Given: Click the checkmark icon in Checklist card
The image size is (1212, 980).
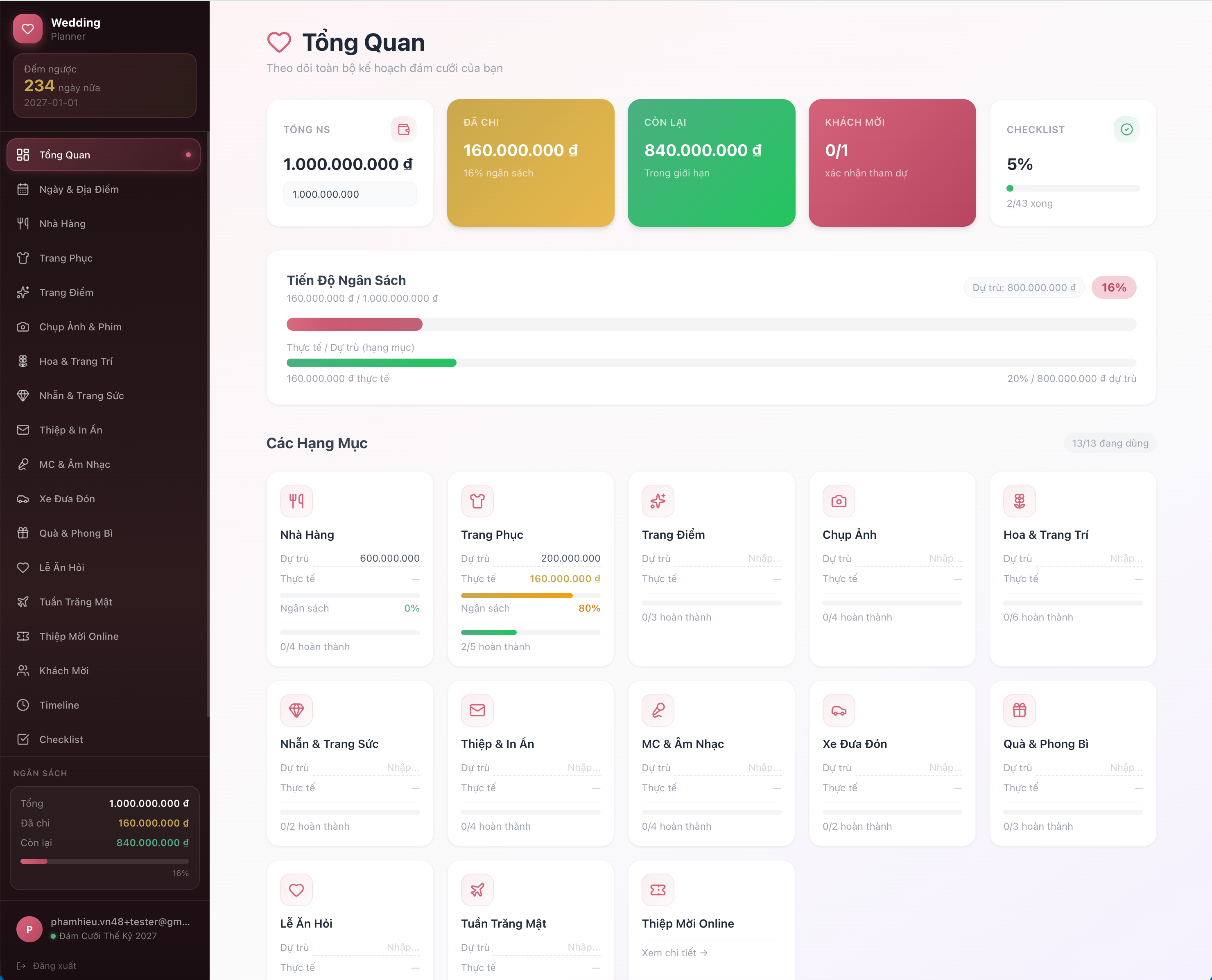Looking at the screenshot, I should 1126,129.
